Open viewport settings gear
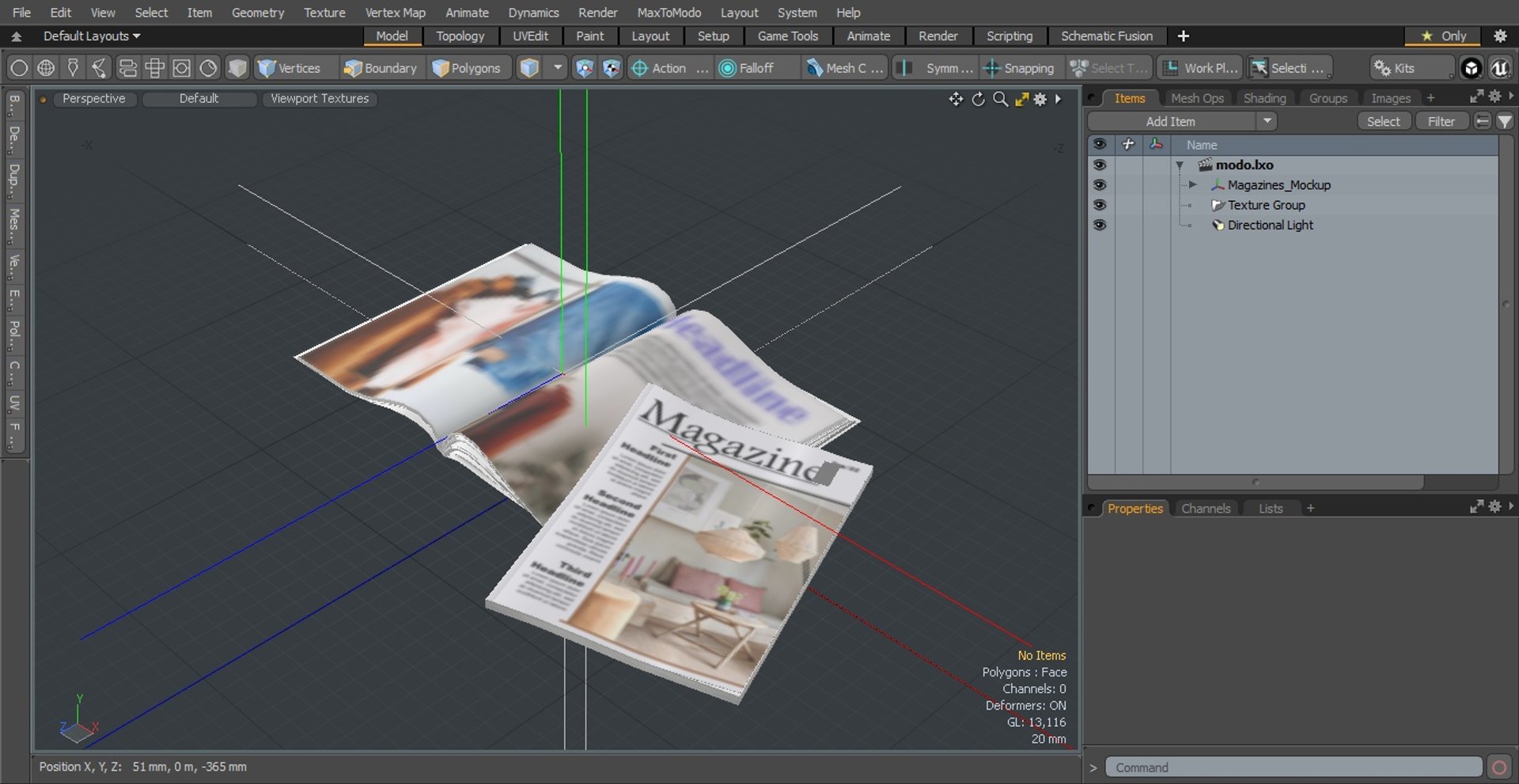 click(x=1040, y=99)
